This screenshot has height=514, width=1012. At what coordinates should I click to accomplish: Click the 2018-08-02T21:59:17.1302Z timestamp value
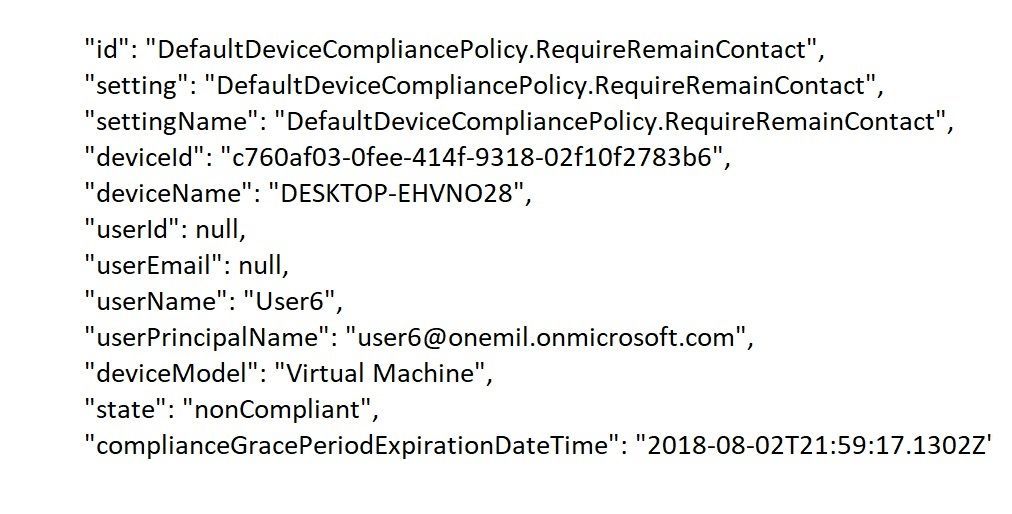point(813,446)
